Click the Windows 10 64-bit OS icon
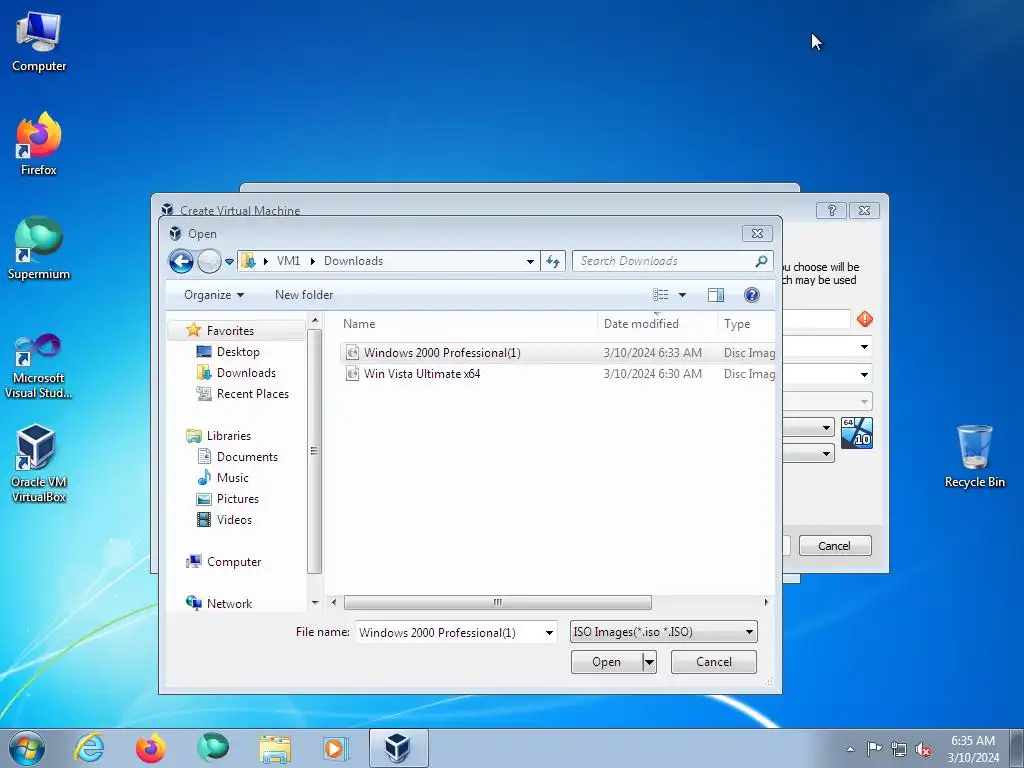 pyautogui.click(x=856, y=432)
